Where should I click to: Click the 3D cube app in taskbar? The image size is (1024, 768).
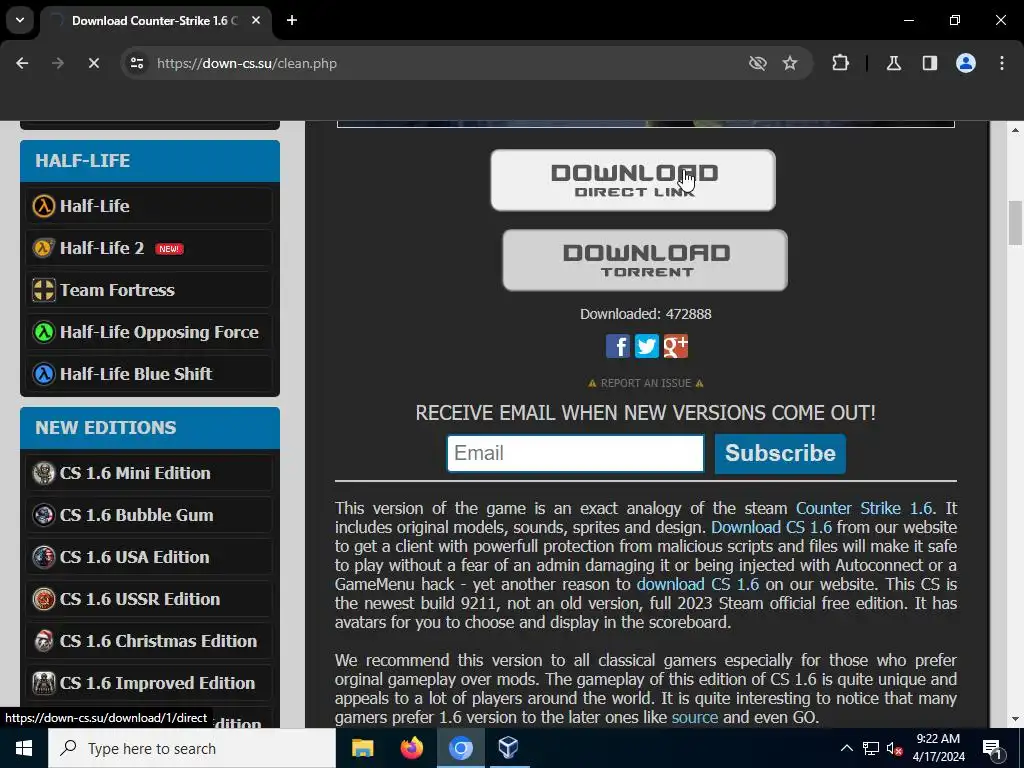click(508, 748)
